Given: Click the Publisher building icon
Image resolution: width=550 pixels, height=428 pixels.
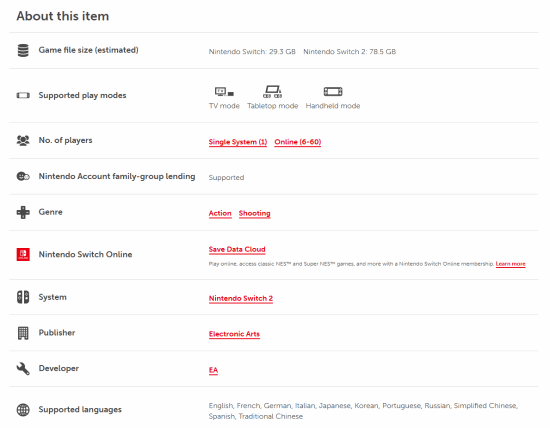Looking at the screenshot, I should (23, 333).
